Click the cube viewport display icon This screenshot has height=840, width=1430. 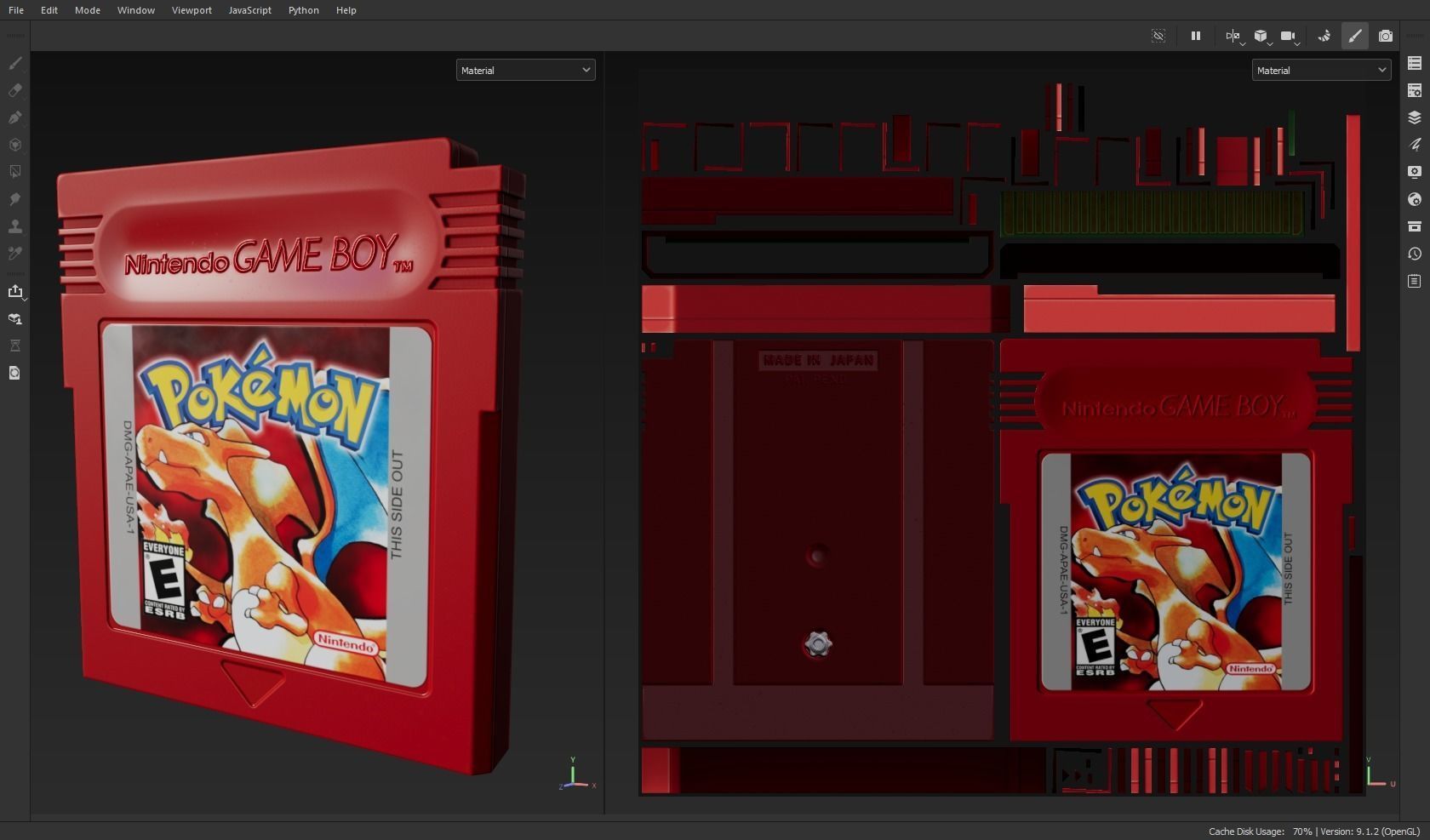[x=1260, y=36]
